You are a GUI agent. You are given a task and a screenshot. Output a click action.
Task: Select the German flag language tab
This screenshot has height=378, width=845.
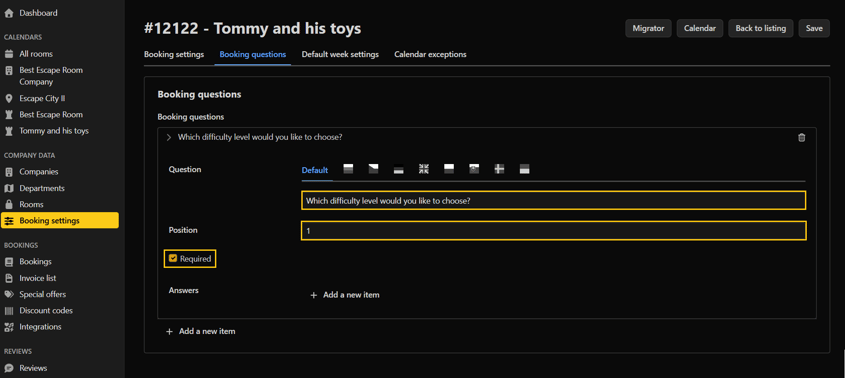coord(399,169)
